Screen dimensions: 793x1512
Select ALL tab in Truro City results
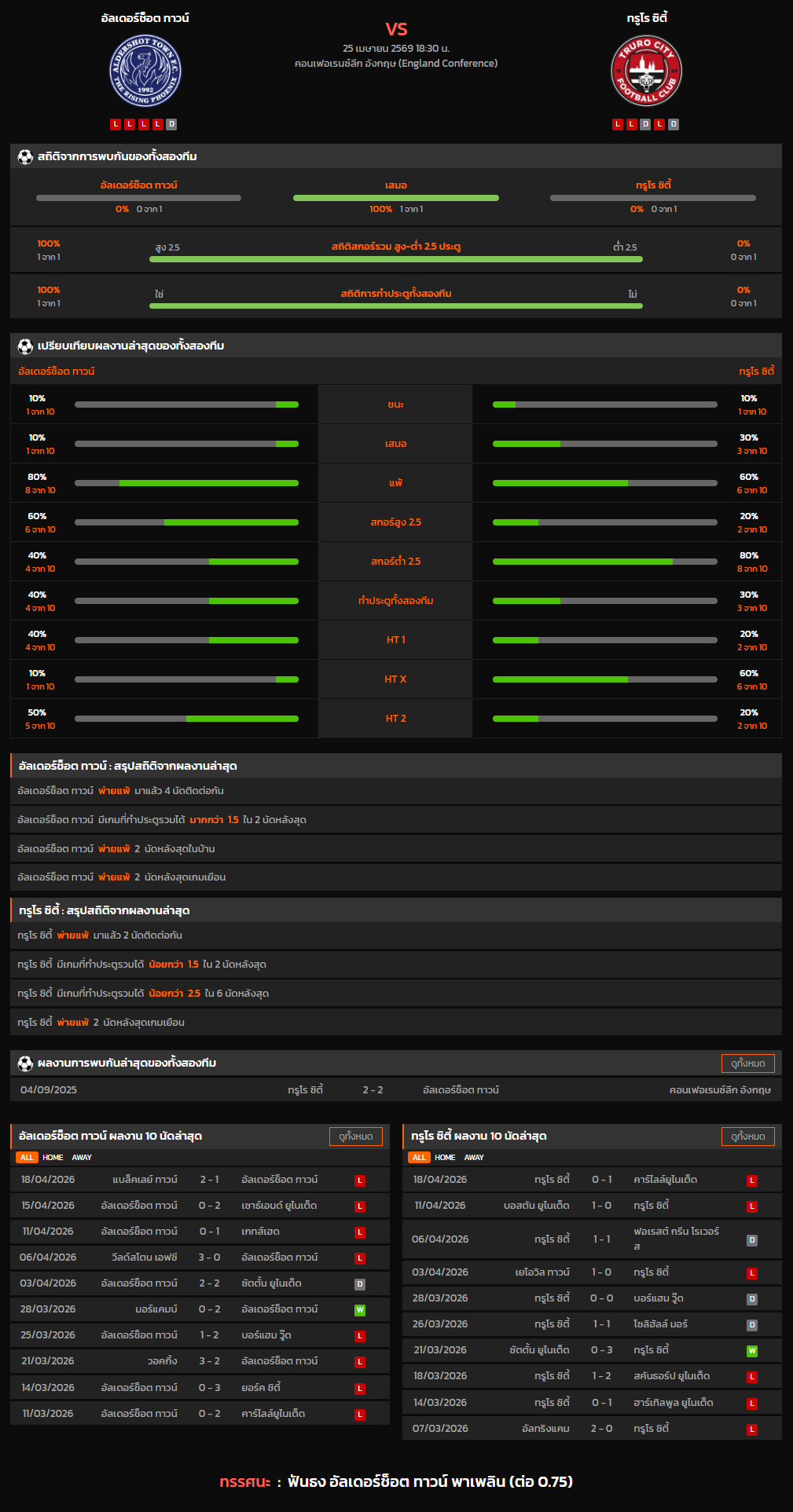pos(419,1157)
